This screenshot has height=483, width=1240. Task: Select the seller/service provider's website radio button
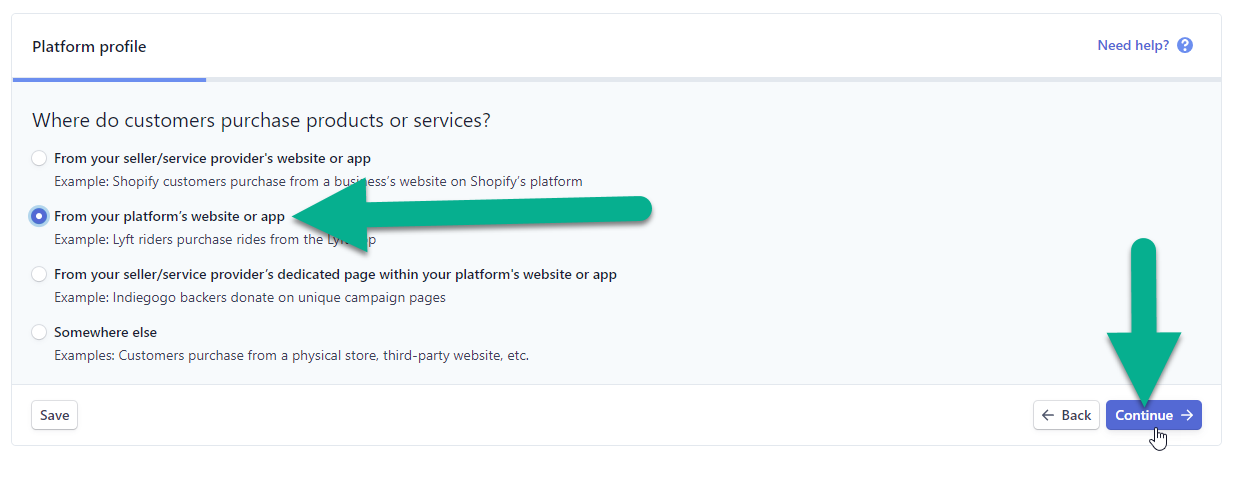tap(39, 158)
